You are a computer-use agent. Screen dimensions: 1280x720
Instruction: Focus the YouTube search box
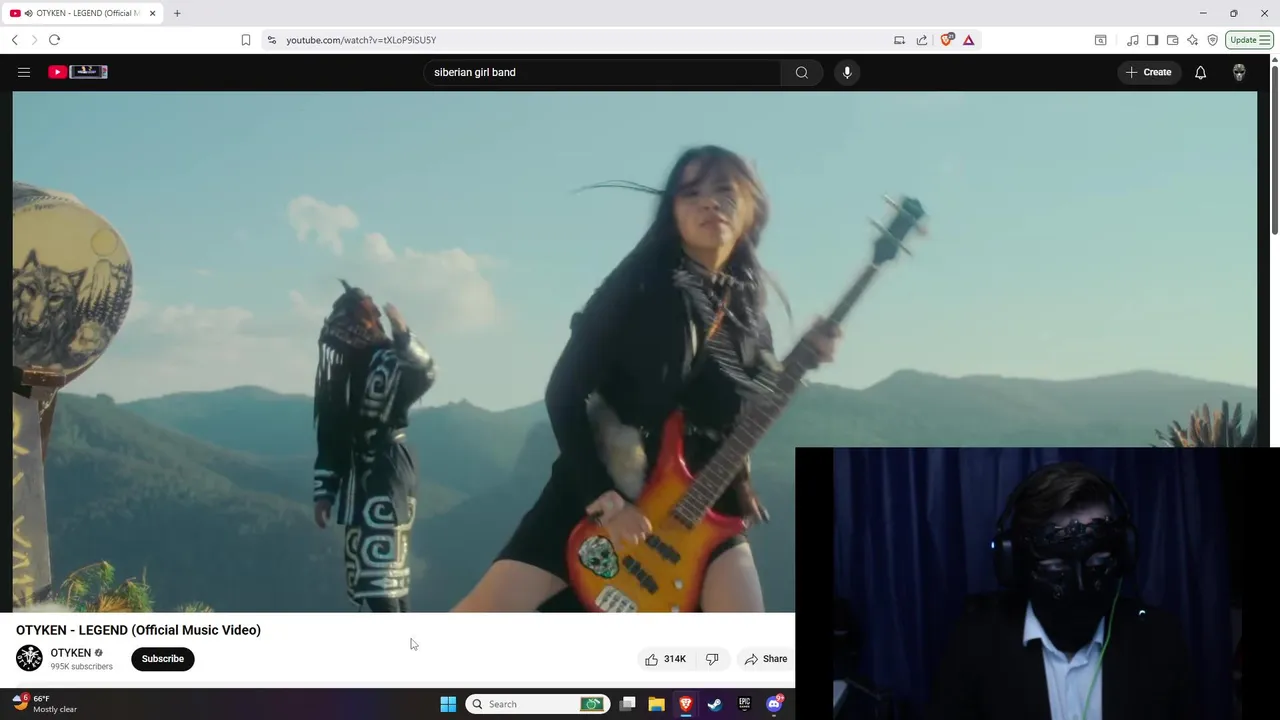click(x=602, y=72)
